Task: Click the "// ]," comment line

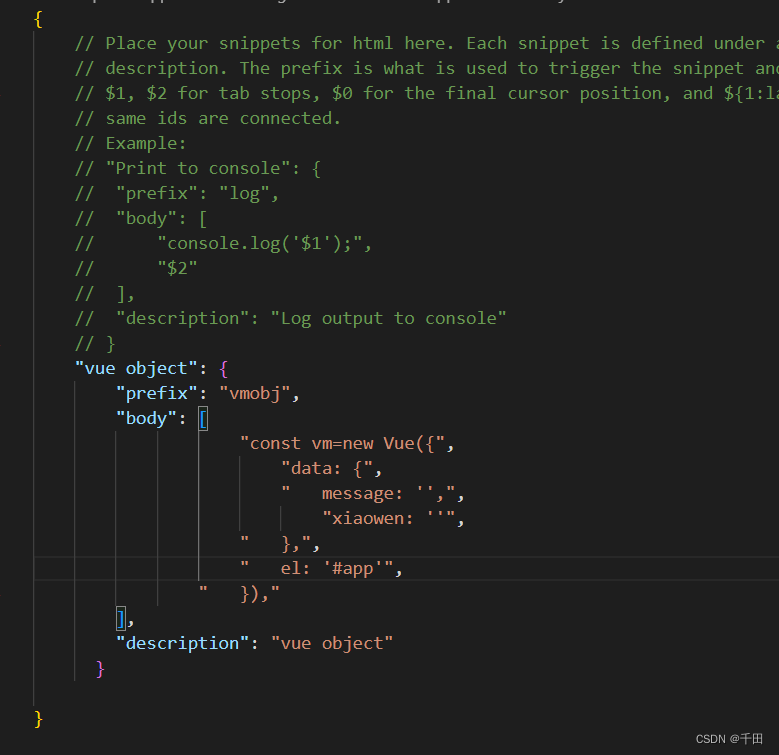Action: click(x=105, y=294)
